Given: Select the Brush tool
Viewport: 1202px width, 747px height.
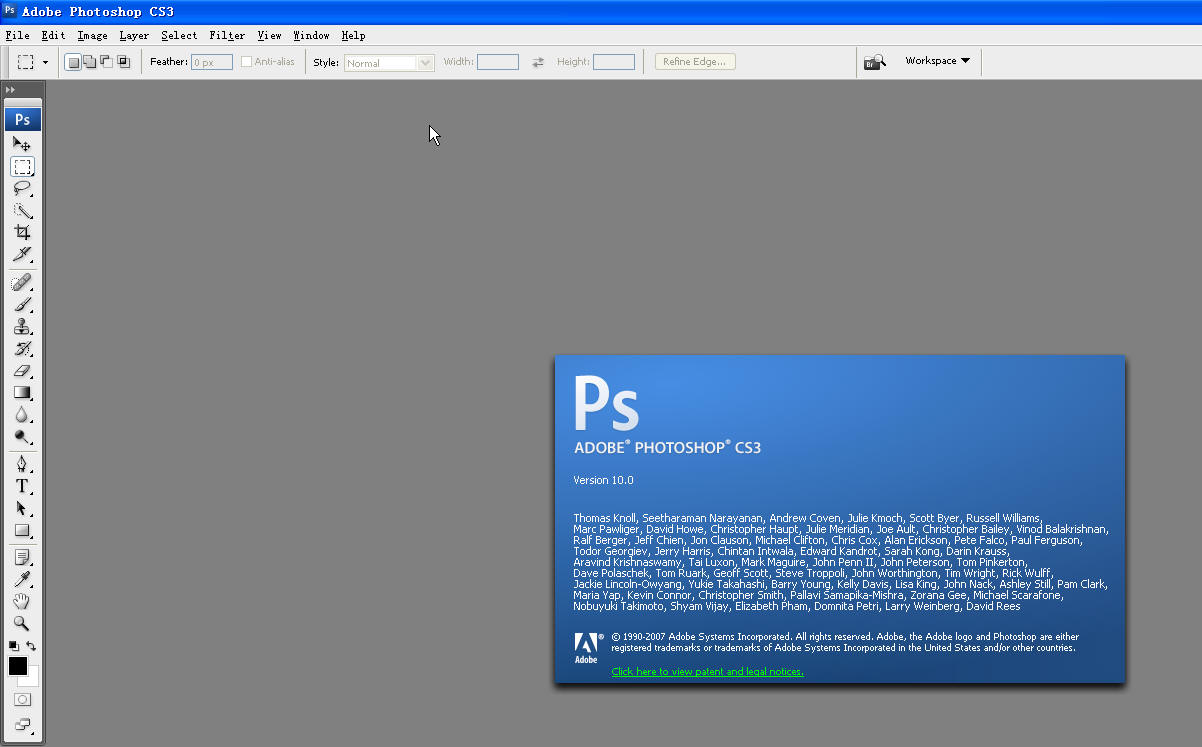Looking at the screenshot, I should pos(22,305).
